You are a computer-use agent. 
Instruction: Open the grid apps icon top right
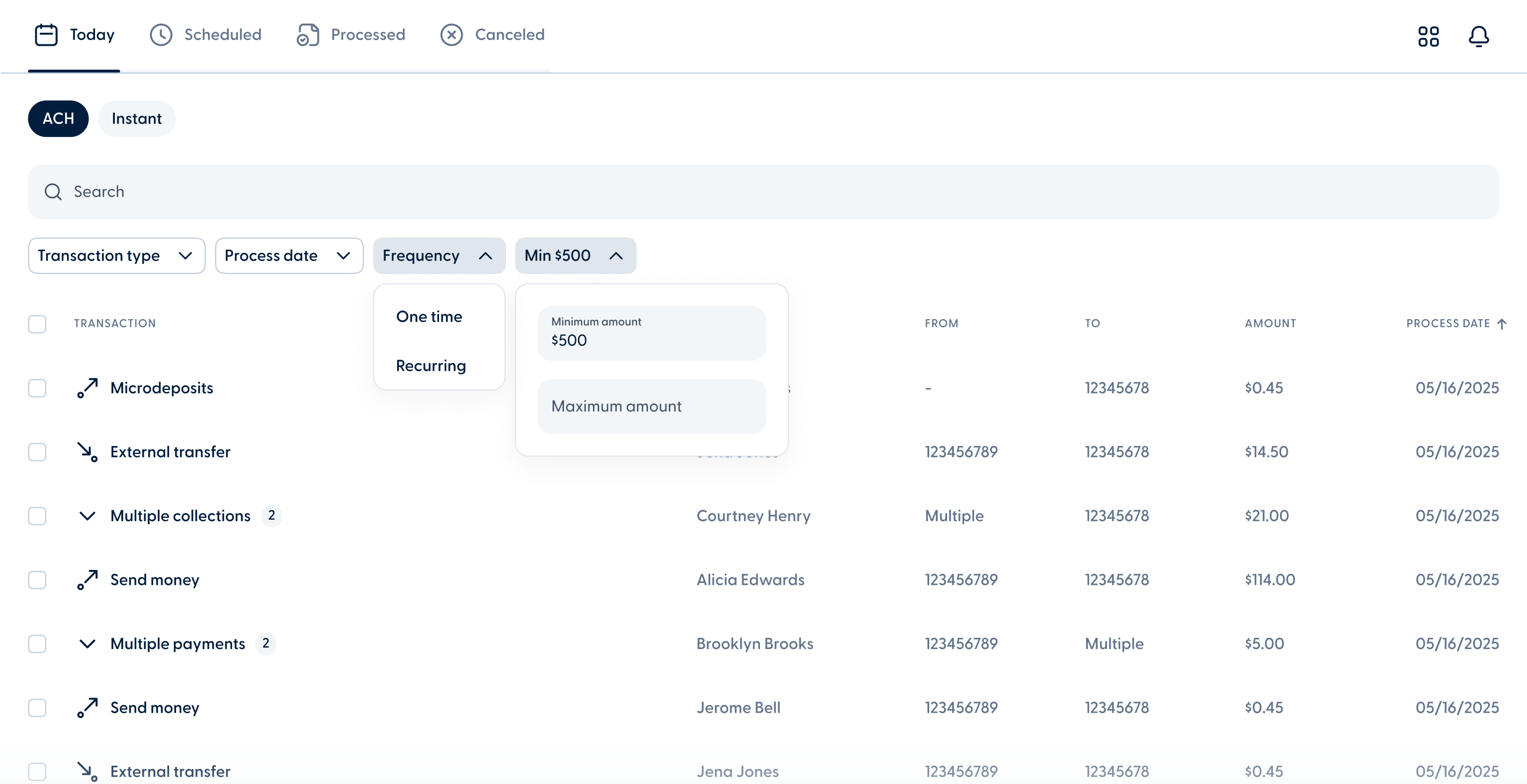[1429, 36]
